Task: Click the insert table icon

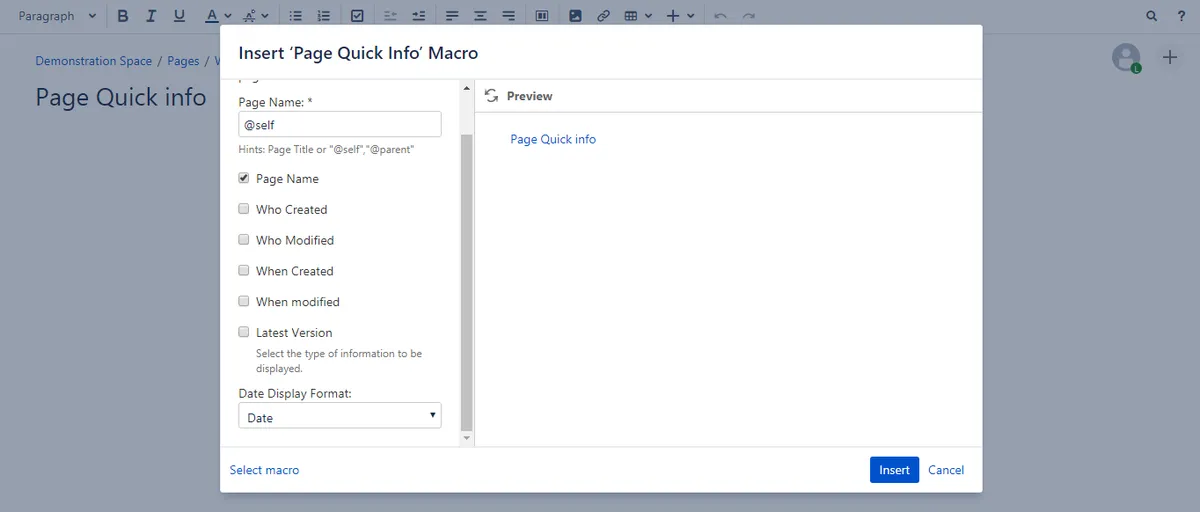Action: [x=631, y=16]
